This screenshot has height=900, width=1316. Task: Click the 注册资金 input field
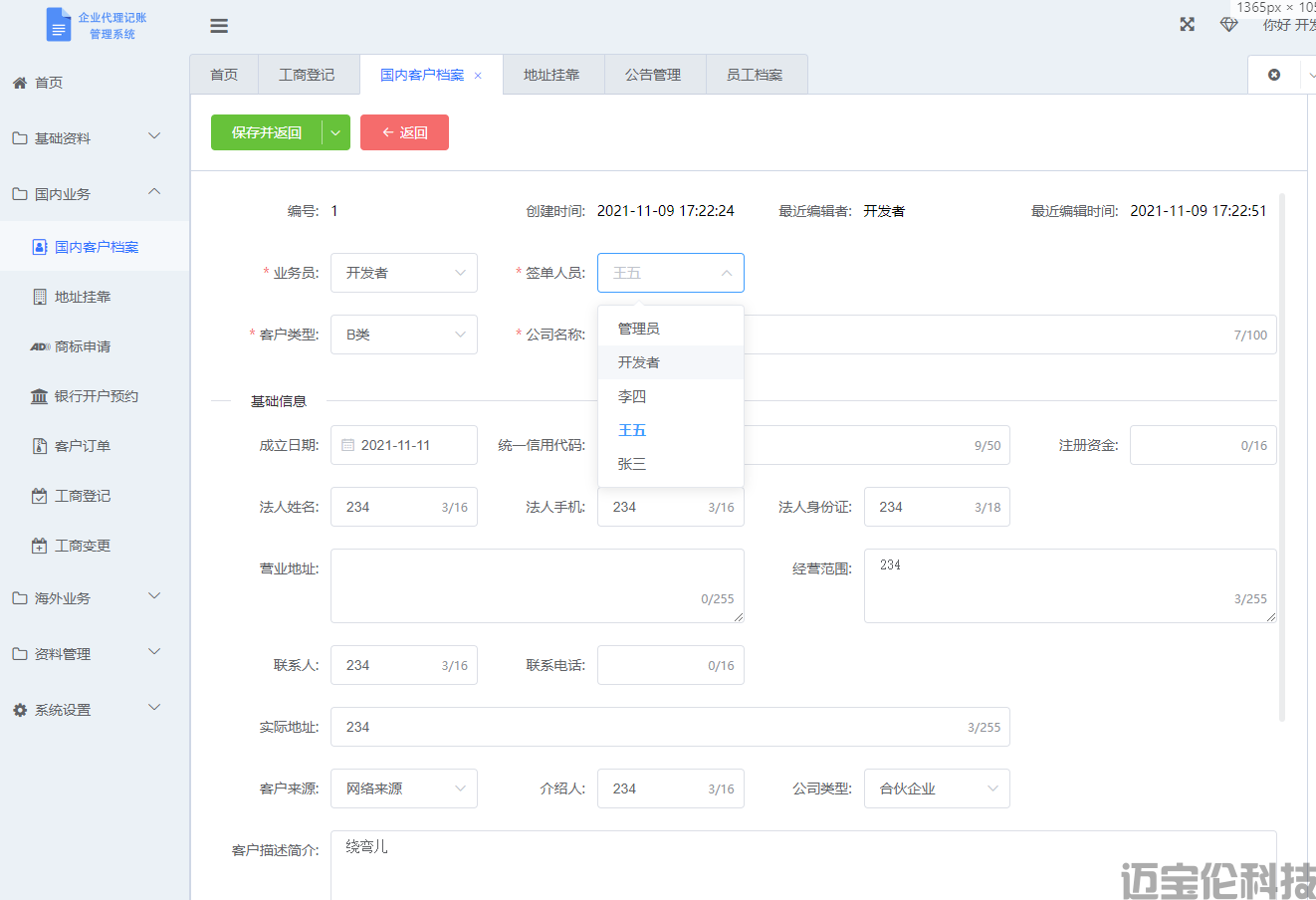1204,445
